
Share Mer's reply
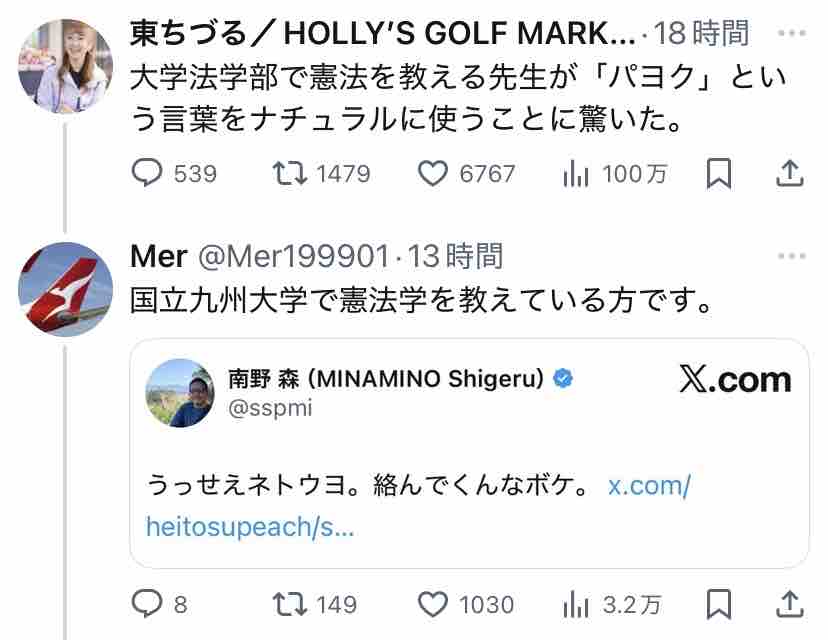click(790, 604)
